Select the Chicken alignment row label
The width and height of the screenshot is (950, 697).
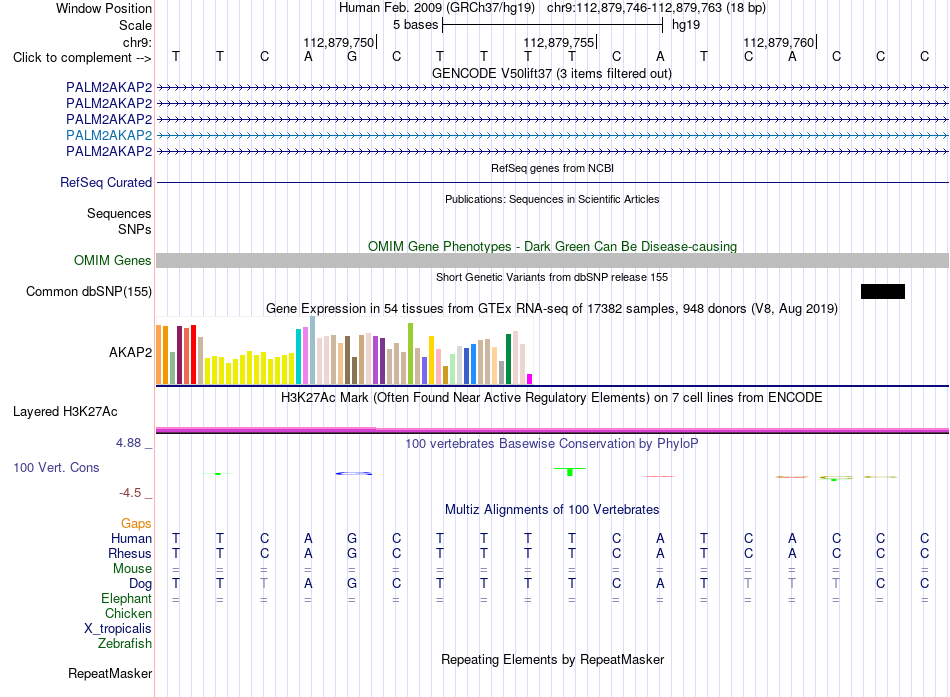tap(128, 613)
